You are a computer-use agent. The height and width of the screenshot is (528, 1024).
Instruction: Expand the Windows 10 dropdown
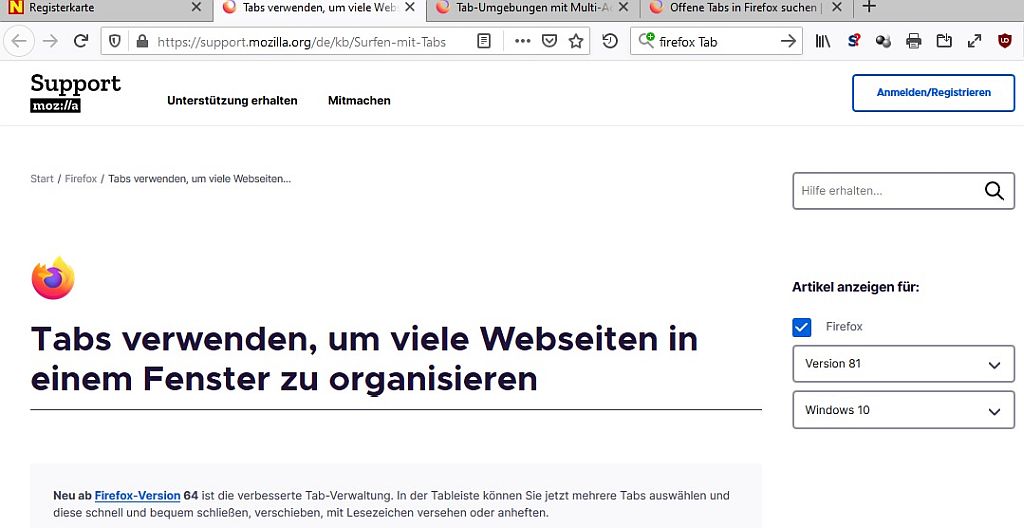(x=903, y=410)
